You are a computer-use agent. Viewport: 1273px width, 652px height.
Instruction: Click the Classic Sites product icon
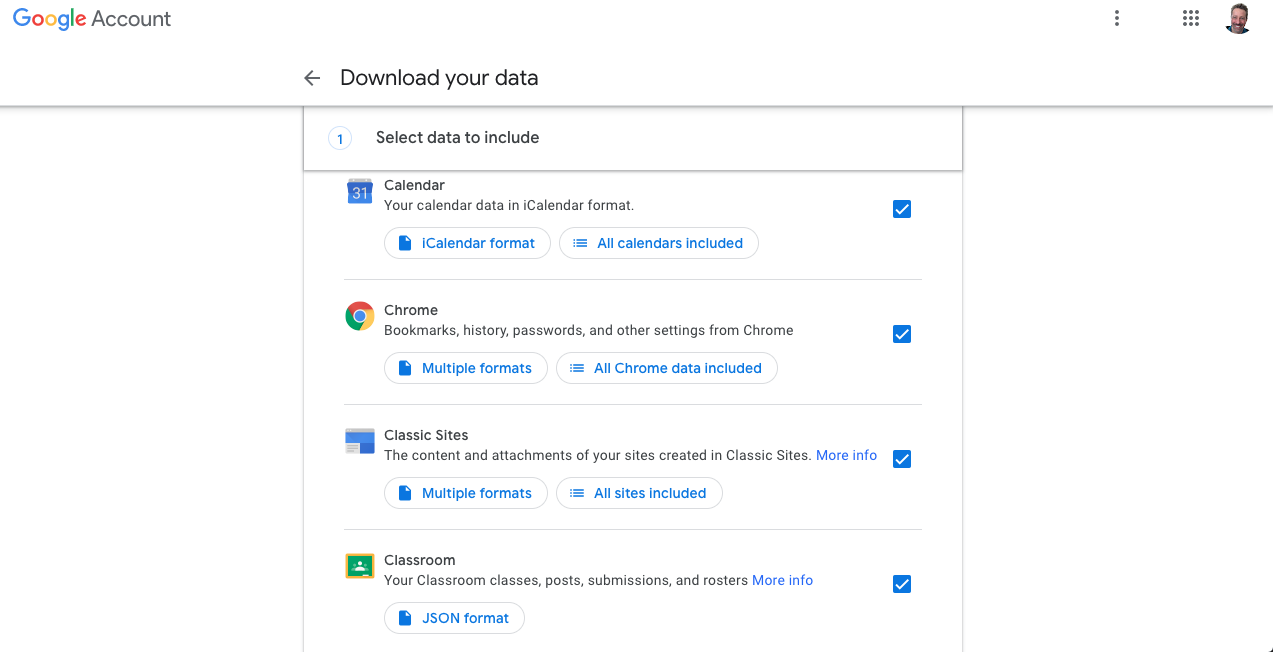click(x=360, y=442)
